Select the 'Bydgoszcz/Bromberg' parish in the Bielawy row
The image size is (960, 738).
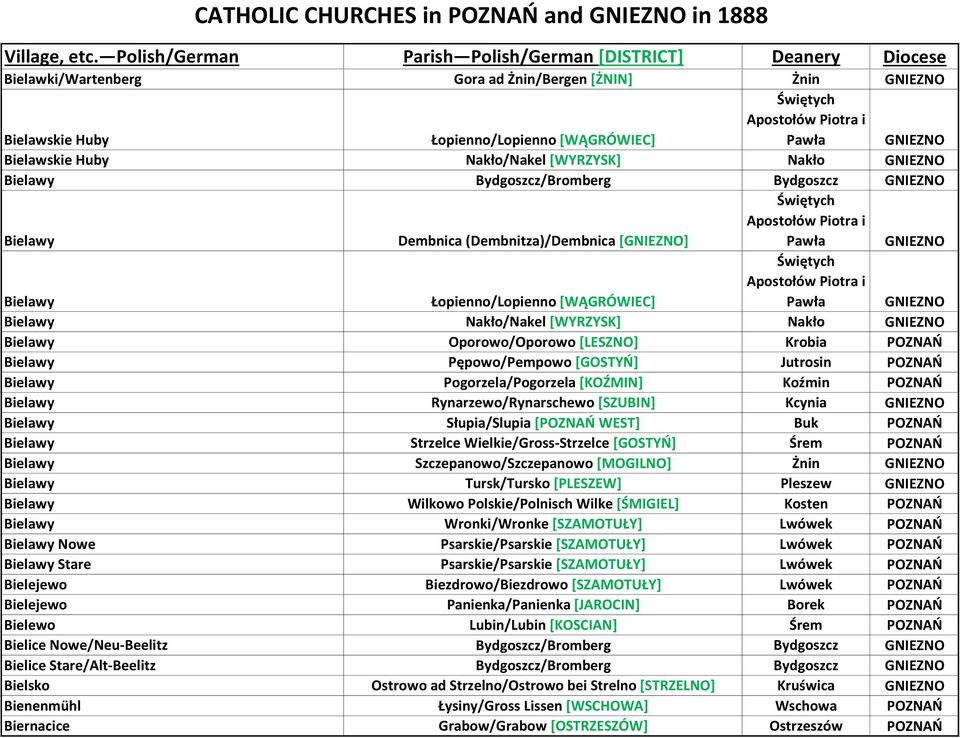click(x=543, y=180)
